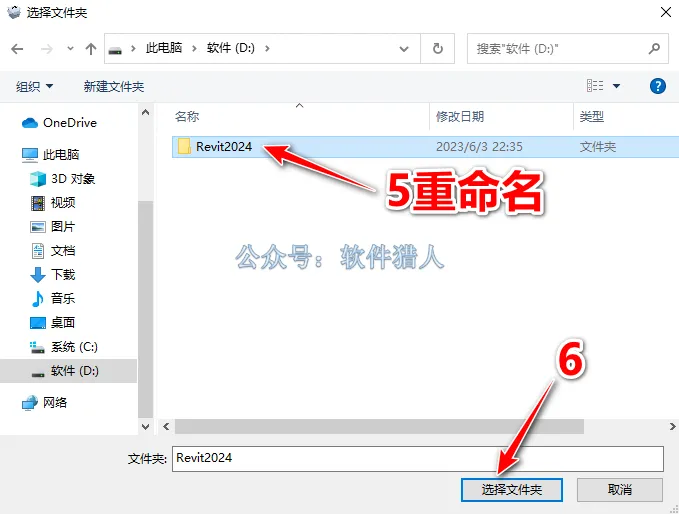Viewport: 679px width, 514px height.
Task: Click the search magnifier icon
Action: point(654,48)
